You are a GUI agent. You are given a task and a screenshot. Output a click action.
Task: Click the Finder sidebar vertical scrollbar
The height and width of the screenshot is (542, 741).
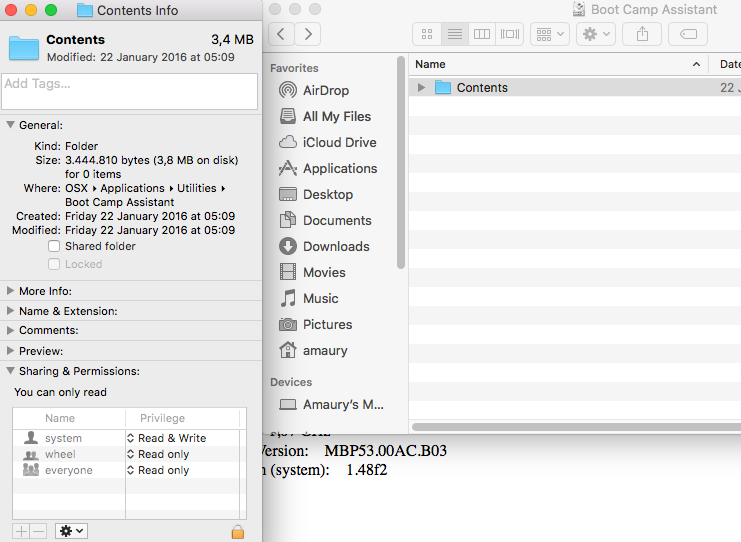coord(401,163)
